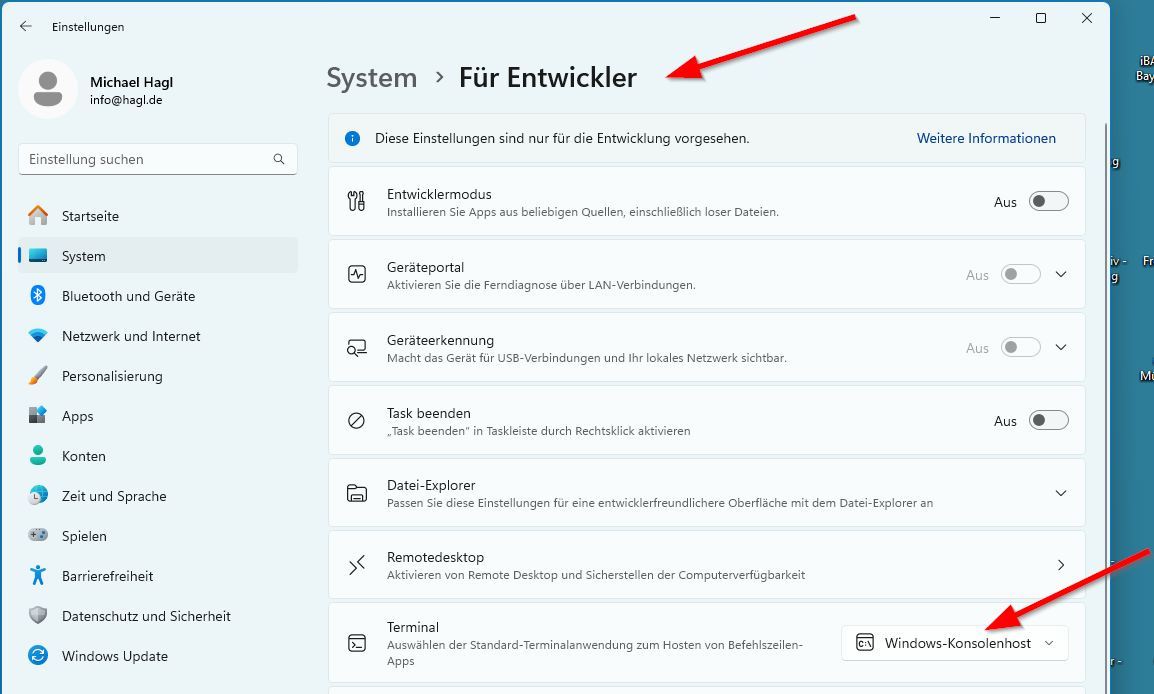This screenshot has width=1154, height=694.
Task: Open the Terminal Windows-Konsolenhost dropdown
Action: pos(955,643)
